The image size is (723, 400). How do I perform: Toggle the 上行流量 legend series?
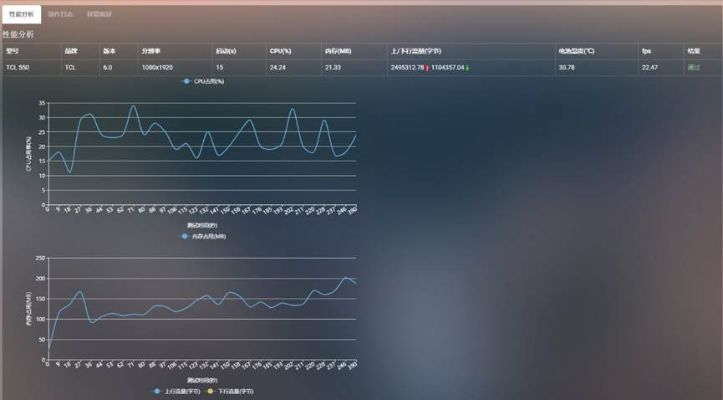[158, 391]
